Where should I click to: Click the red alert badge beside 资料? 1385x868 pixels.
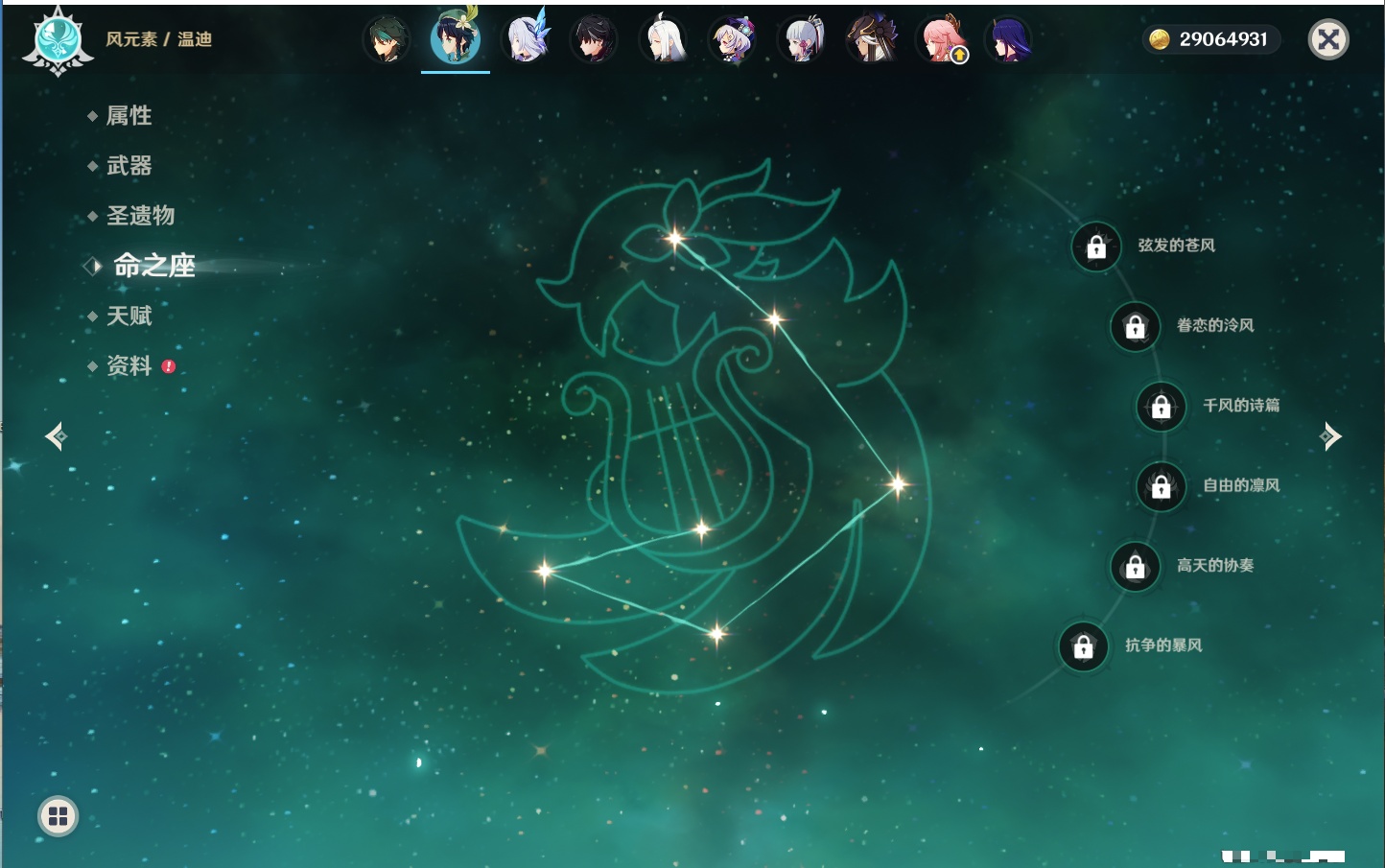click(169, 366)
